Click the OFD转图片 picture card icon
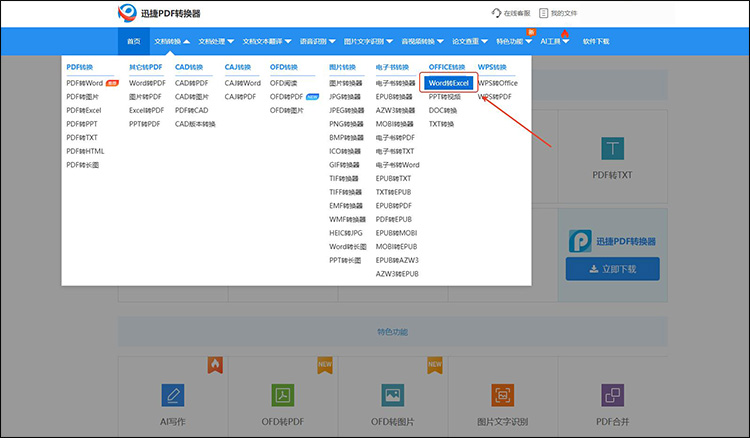 click(x=393, y=395)
